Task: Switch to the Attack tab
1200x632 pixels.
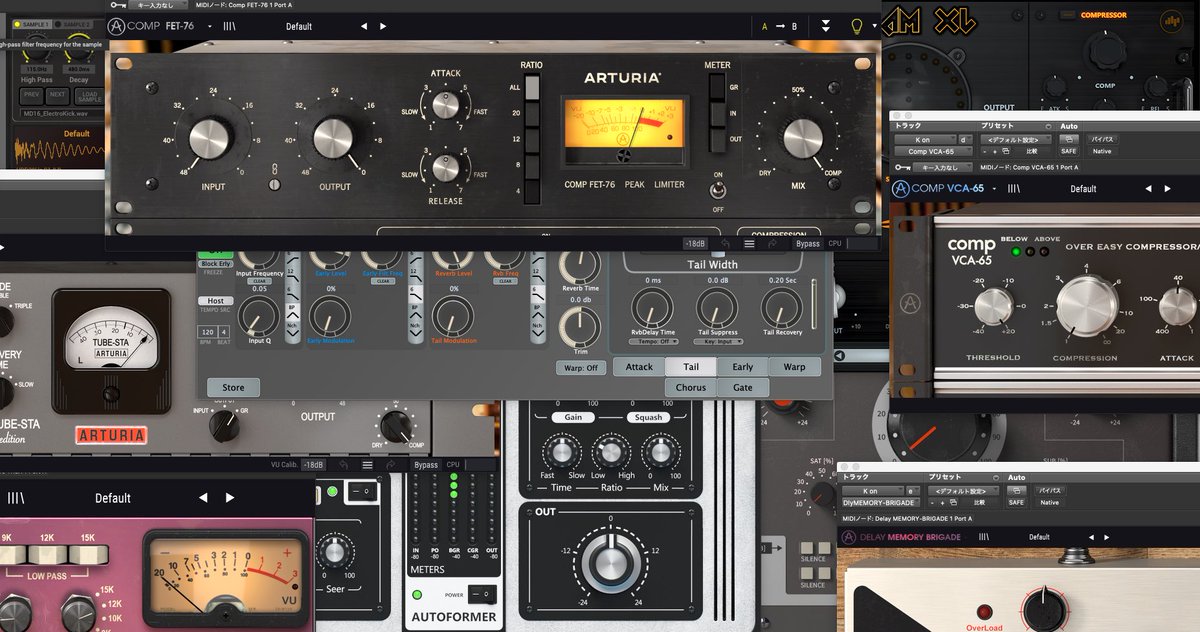Action: (639, 367)
